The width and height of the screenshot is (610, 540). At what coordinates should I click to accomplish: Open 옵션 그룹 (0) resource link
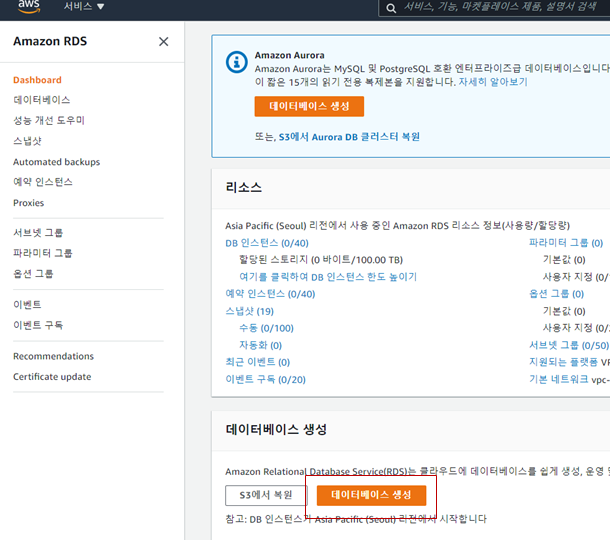pyautogui.click(x=556, y=294)
